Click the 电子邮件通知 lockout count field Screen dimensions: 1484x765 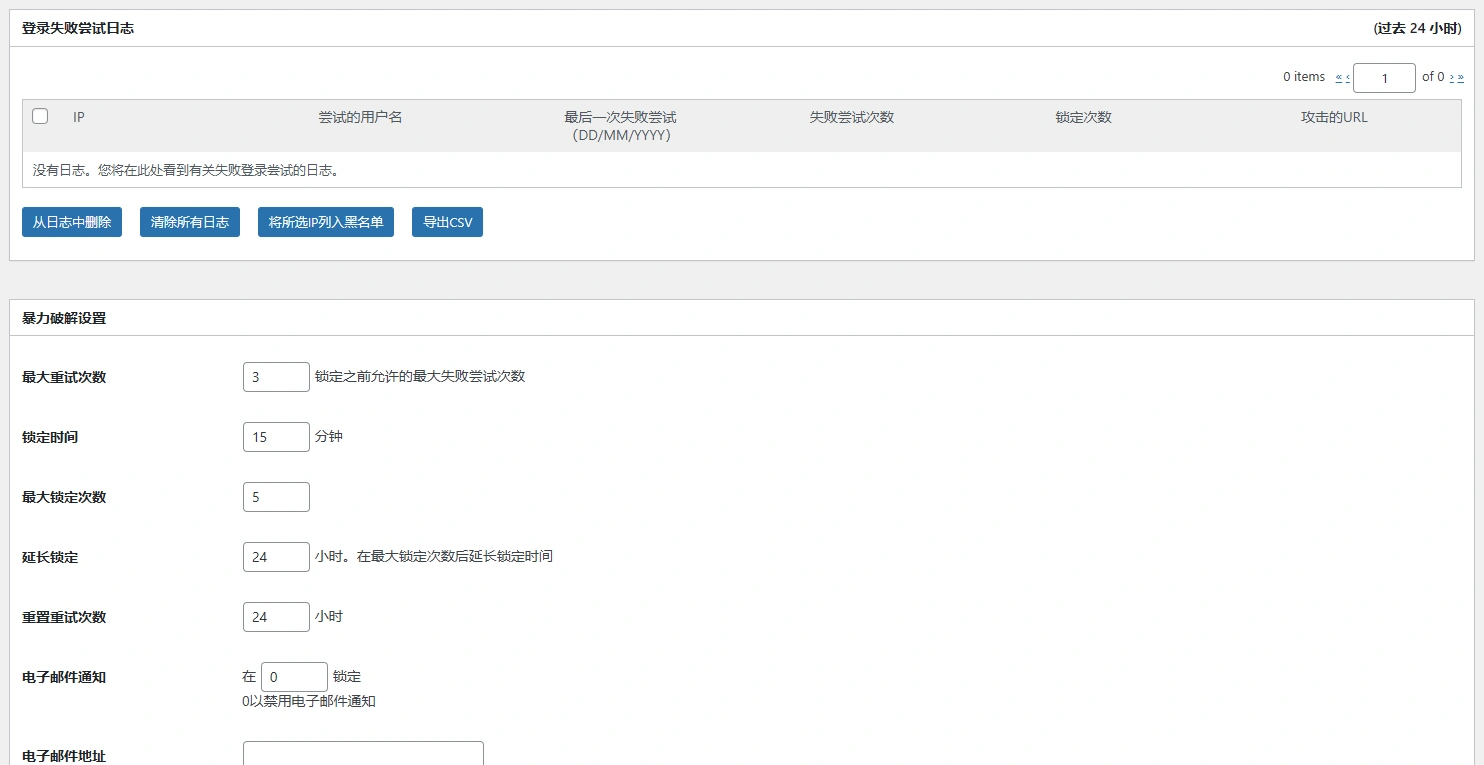(293, 677)
